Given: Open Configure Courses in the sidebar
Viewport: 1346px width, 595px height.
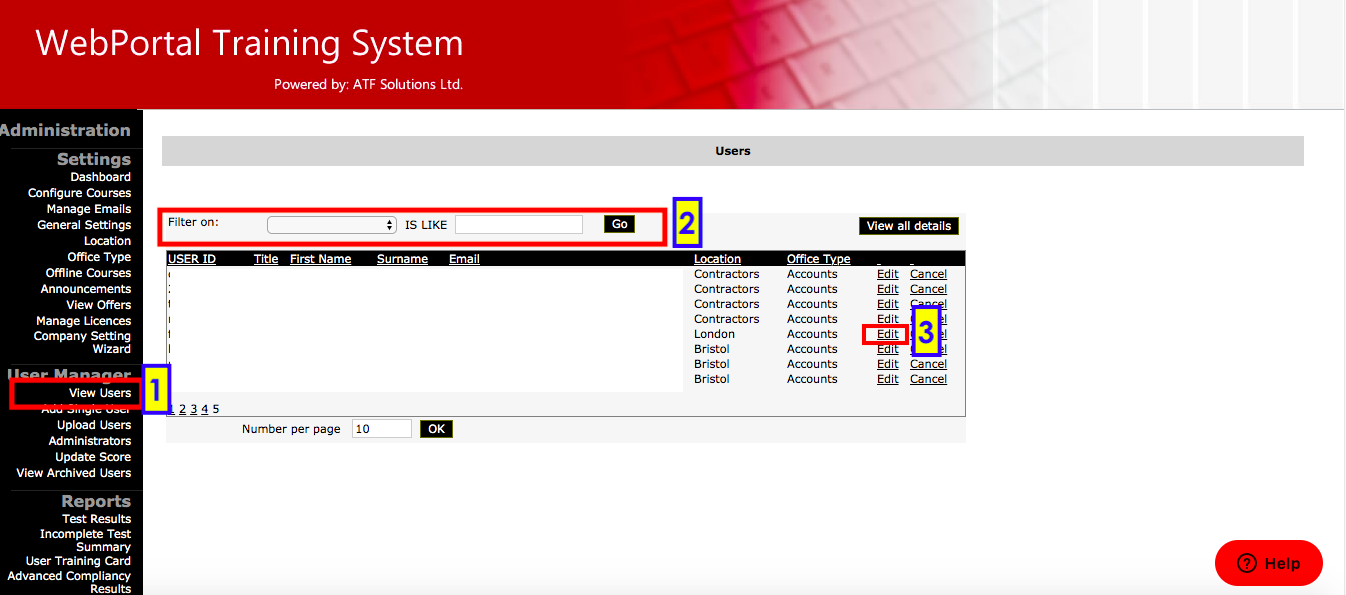Looking at the screenshot, I should 79,193.
